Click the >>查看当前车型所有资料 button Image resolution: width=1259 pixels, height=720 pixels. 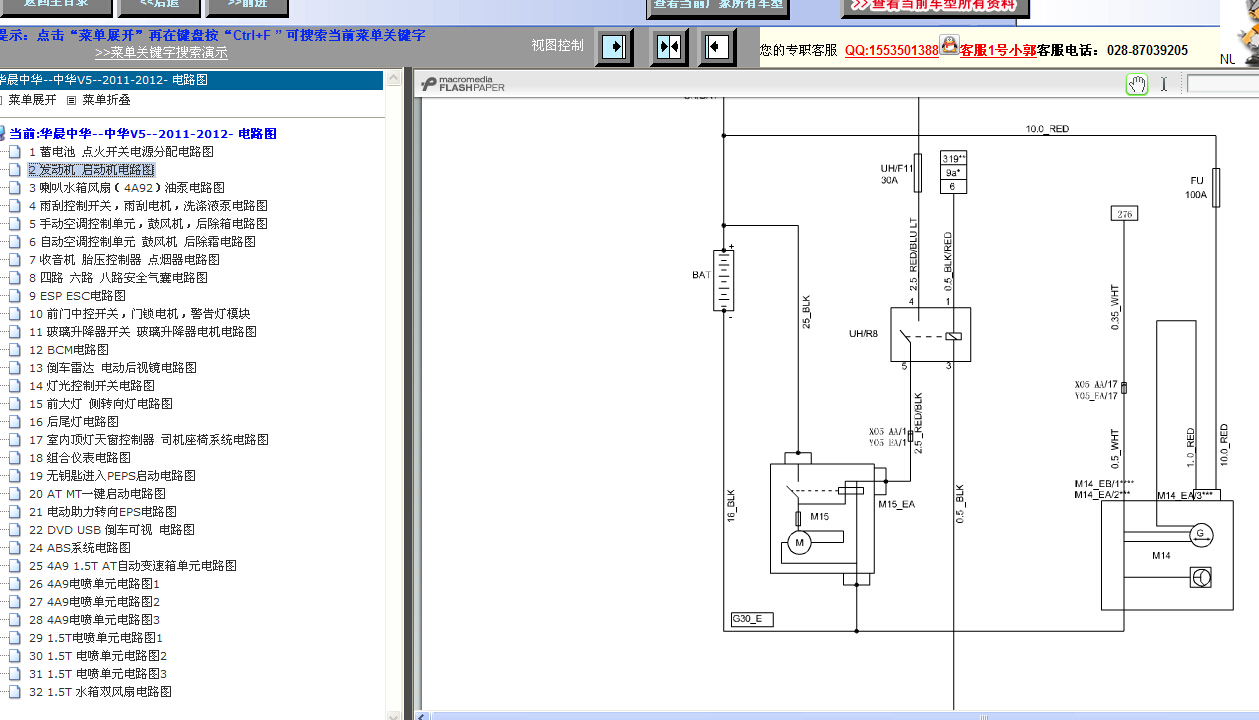click(935, 7)
